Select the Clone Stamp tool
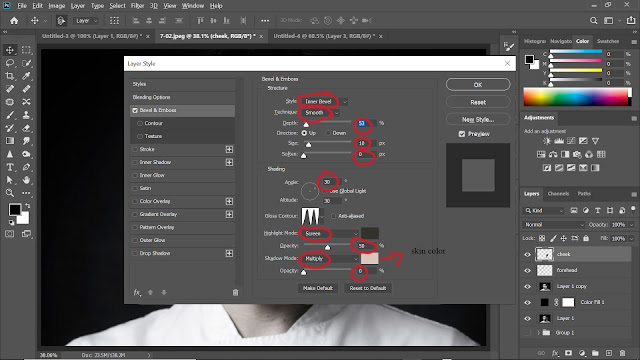 point(27,115)
